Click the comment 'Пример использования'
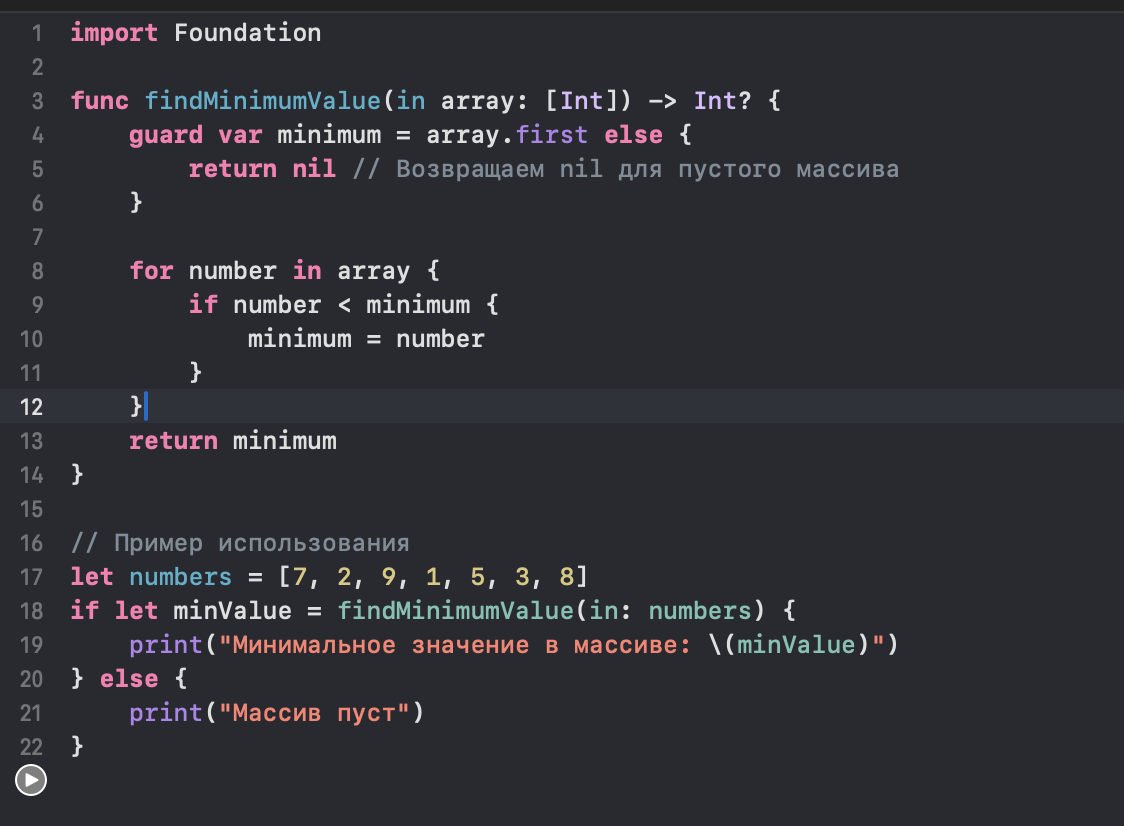The image size is (1124, 826). [x=262, y=543]
